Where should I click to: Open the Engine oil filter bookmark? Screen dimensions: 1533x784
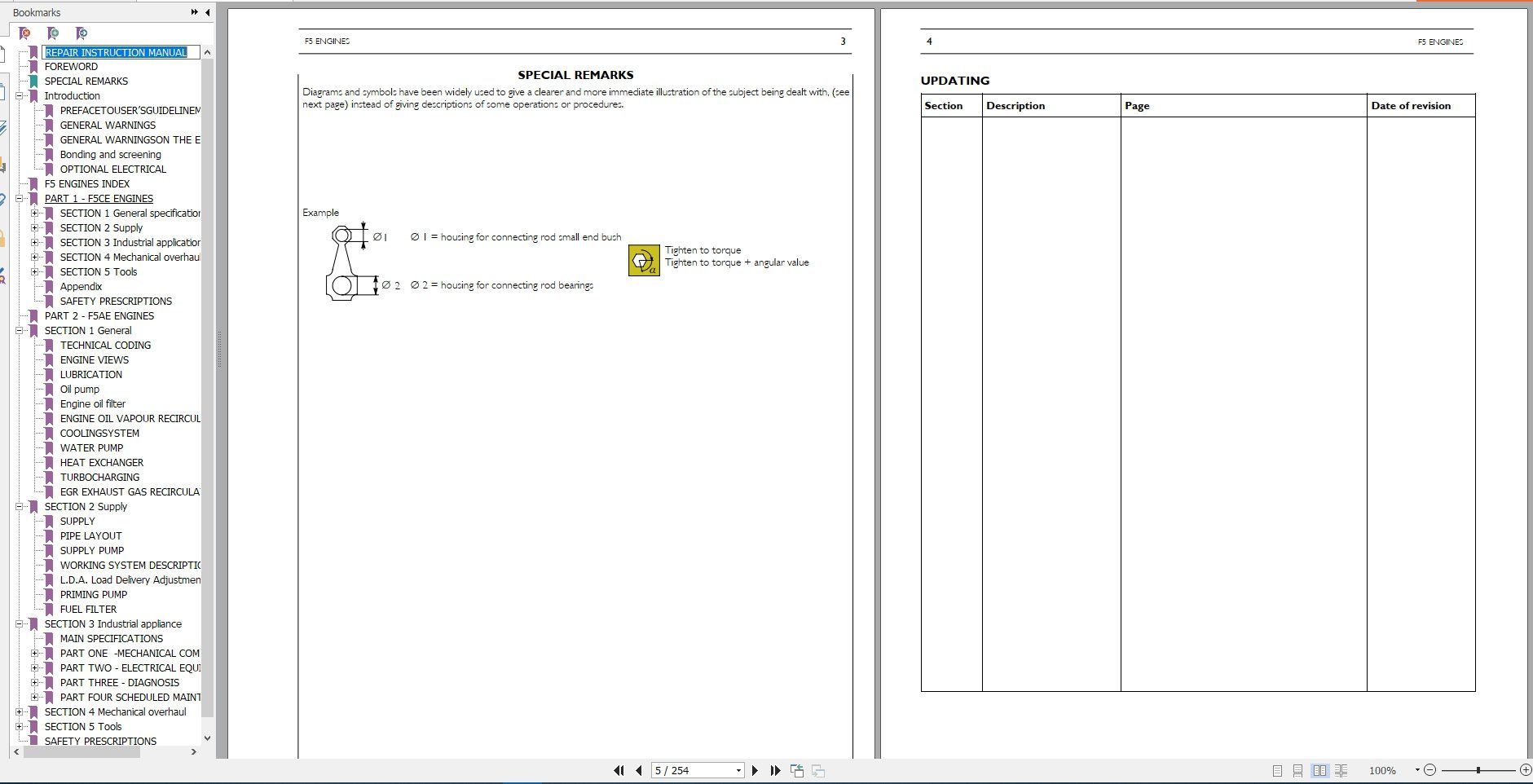click(92, 404)
